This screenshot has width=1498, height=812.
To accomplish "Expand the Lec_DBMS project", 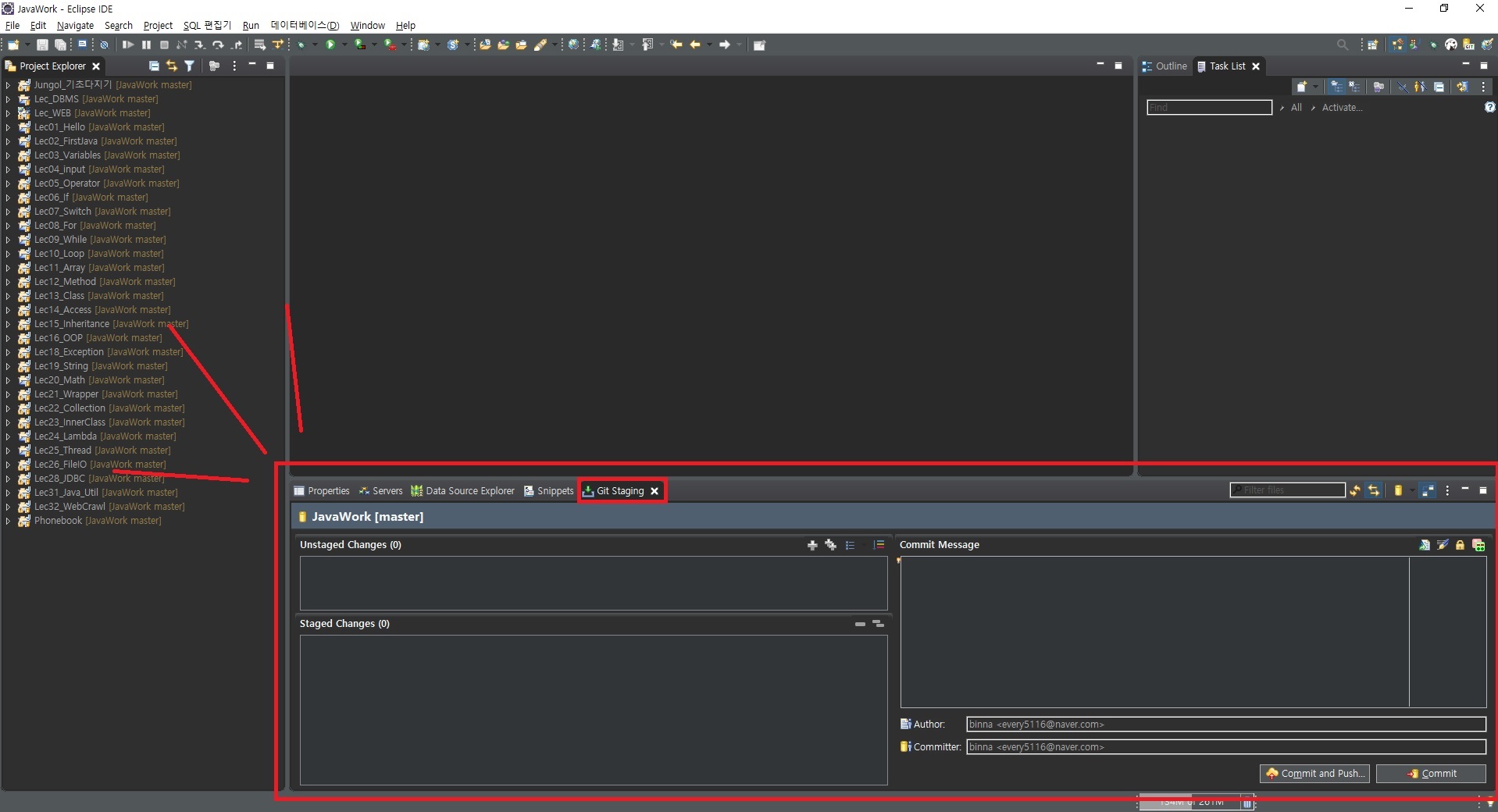I will 8,99.
